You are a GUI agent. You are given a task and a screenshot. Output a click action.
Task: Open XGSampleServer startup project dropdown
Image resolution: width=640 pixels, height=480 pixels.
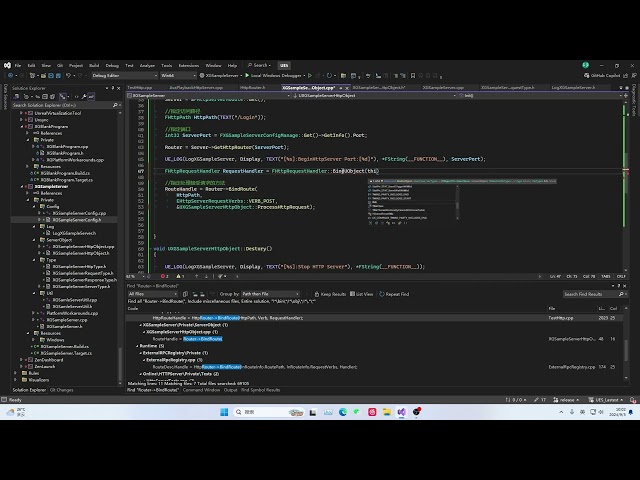(x=221, y=76)
